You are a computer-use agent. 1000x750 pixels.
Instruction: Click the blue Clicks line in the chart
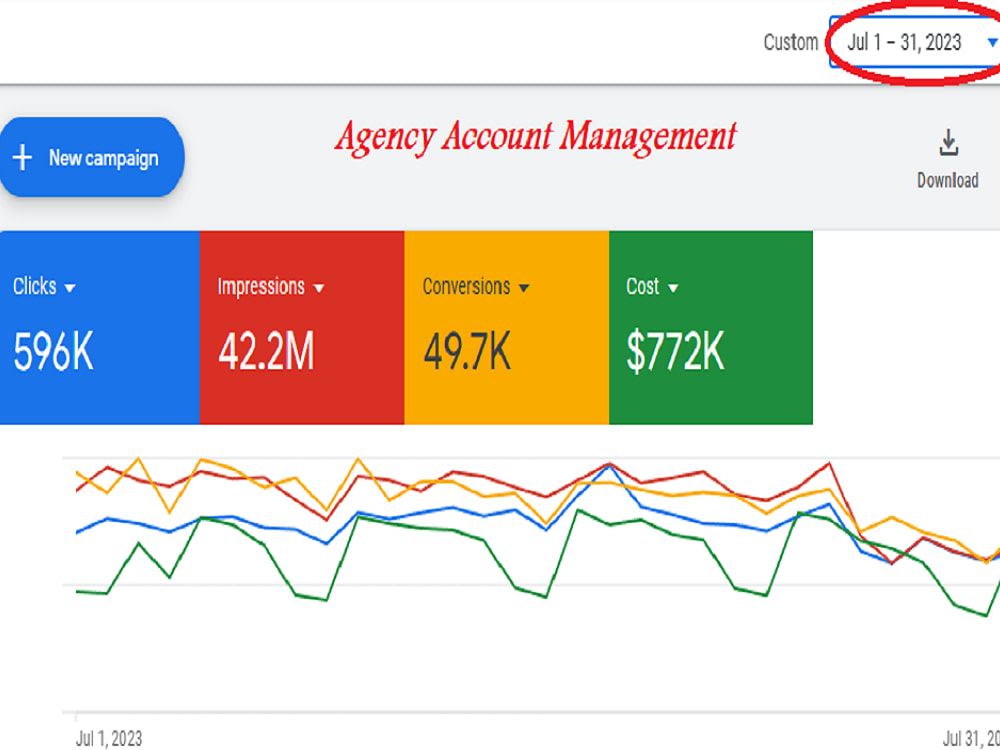[x=453, y=508]
